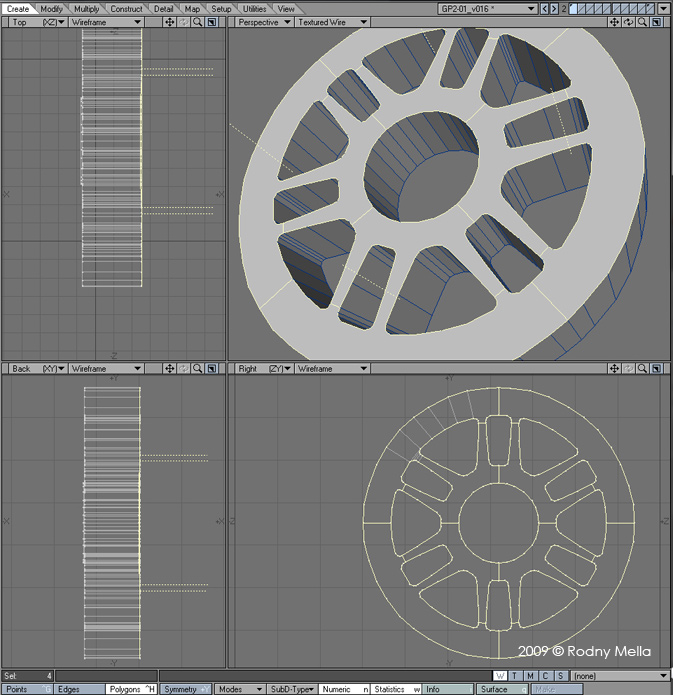Click the zoom magnifier in the Right viewport
The height and width of the screenshot is (695, 673).
643,369
